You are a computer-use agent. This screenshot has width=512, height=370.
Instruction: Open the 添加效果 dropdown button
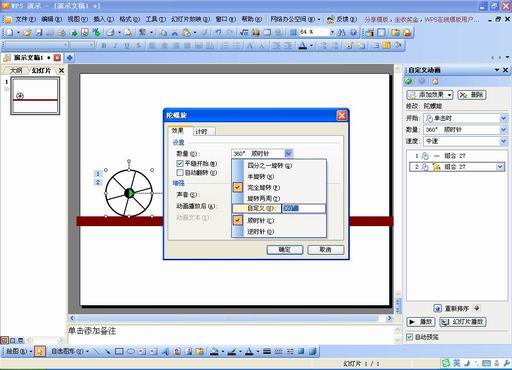(430, 95)
